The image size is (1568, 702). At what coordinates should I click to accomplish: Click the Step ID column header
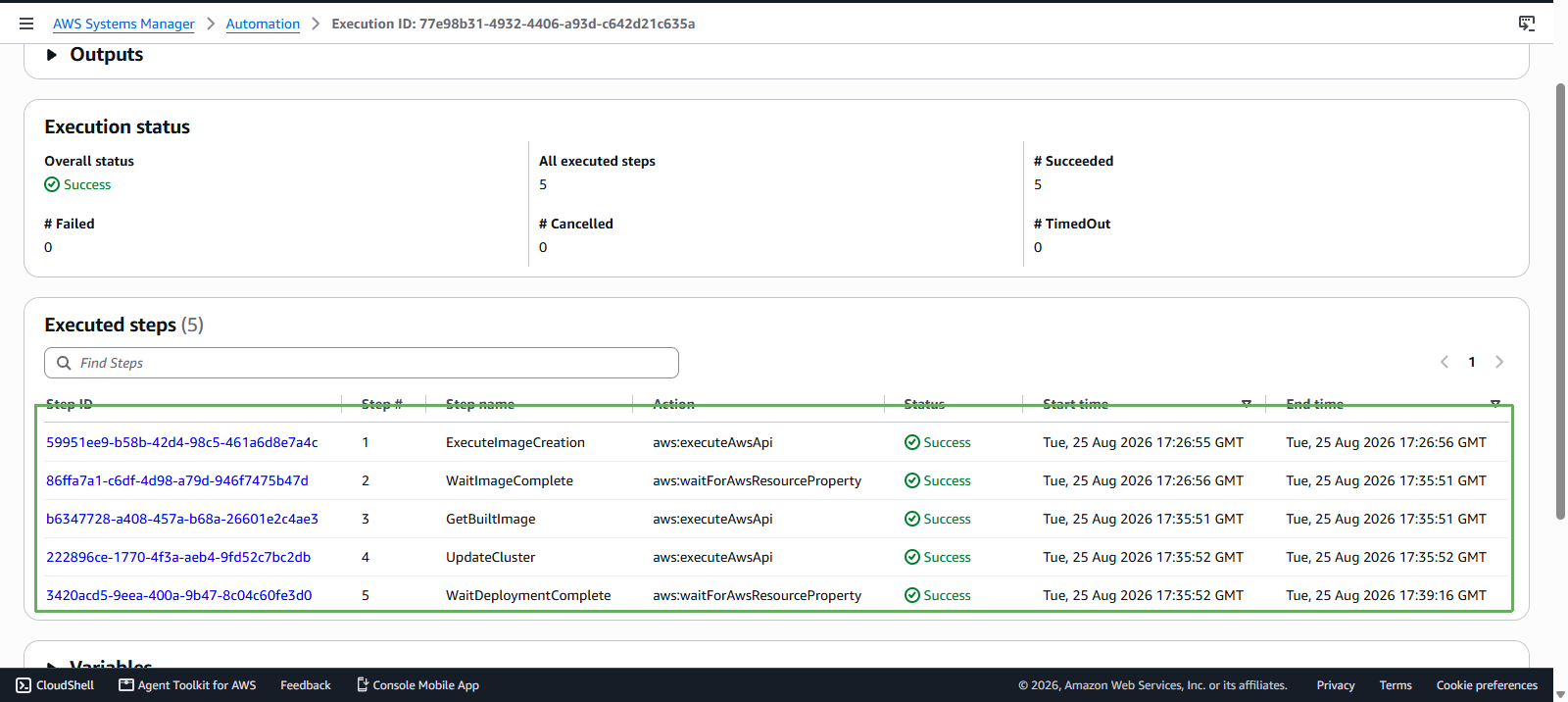point(69,404)
